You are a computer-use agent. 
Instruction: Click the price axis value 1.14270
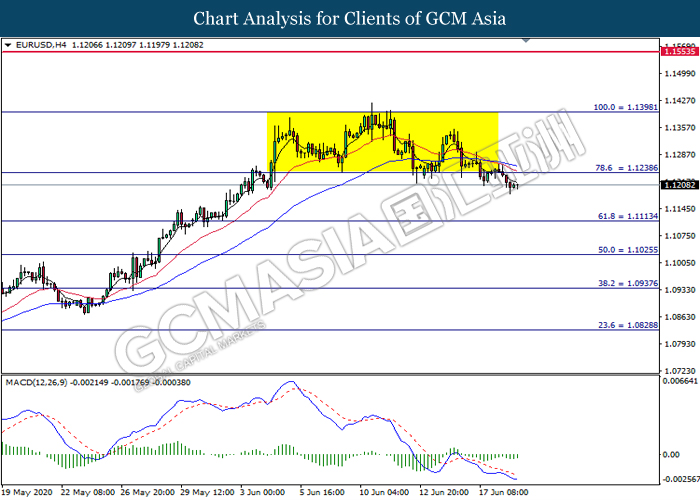(x=680, y=100)
